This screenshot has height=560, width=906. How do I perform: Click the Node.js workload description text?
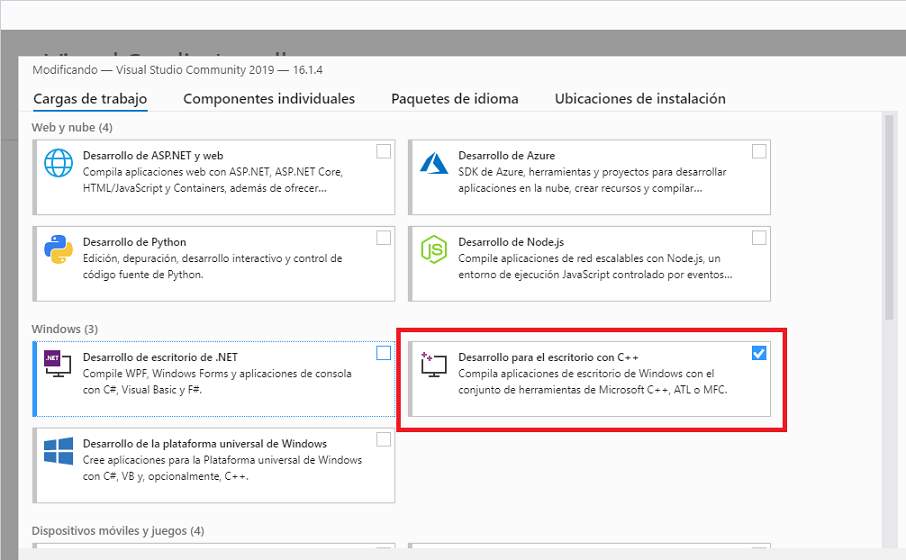point(595,266)
